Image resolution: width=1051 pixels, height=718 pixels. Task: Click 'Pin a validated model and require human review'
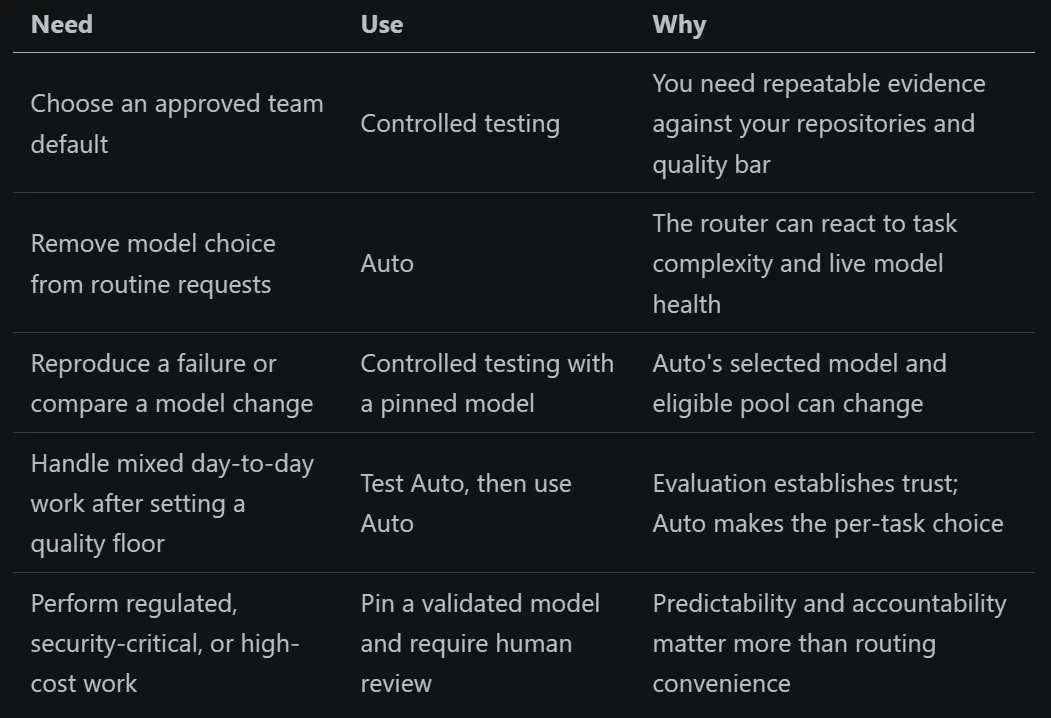coord(480,643)
